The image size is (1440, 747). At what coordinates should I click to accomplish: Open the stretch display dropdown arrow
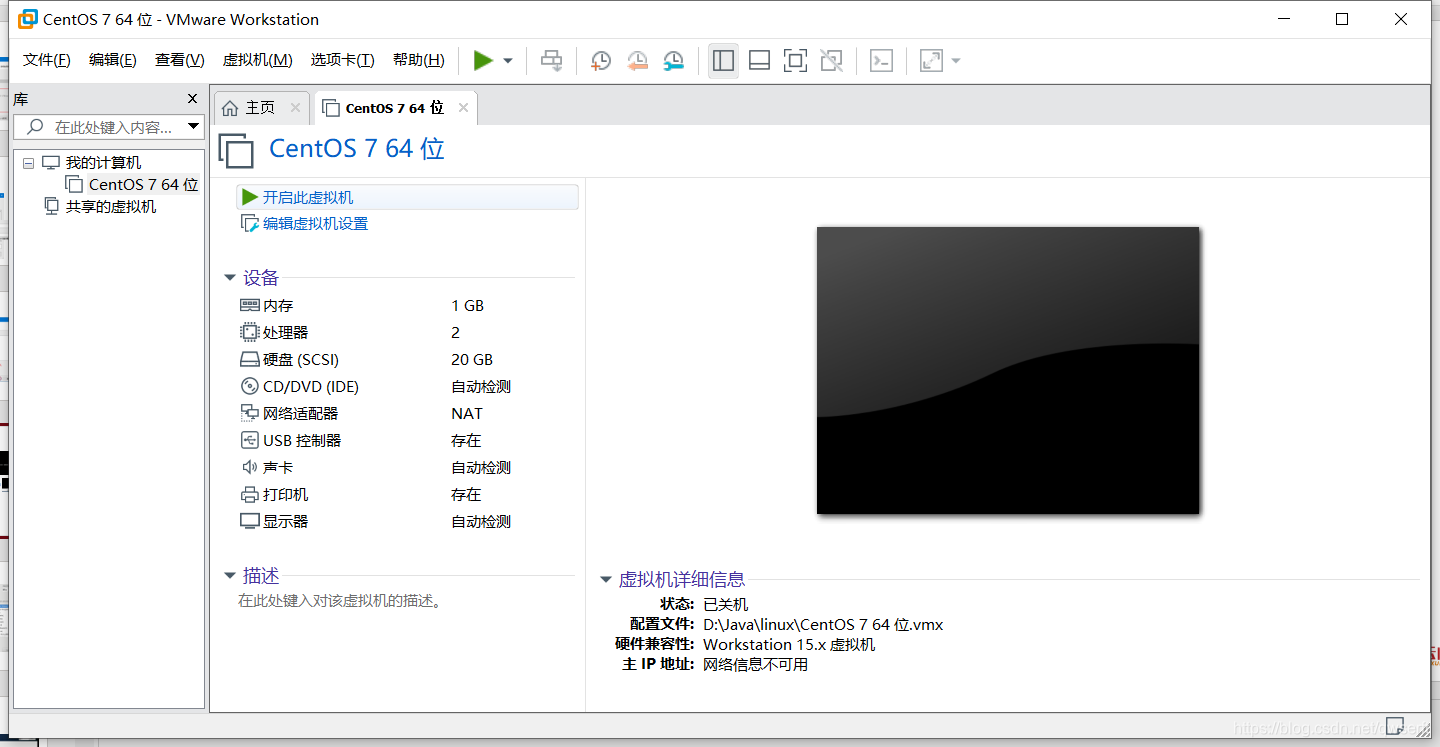(x=956, y=61)
